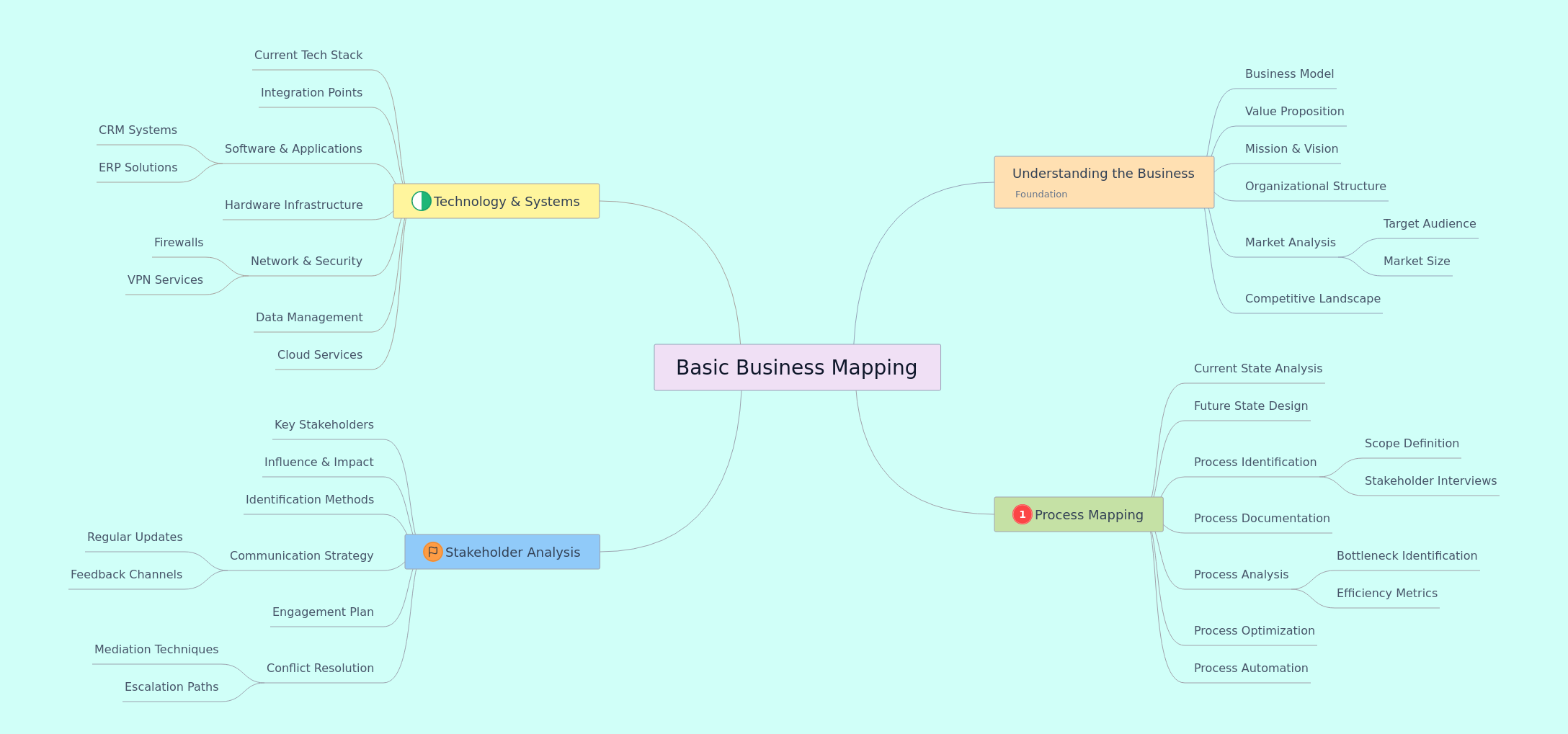
Task: Select the Understanding the Business node
Action: [x=1104, y=182]
